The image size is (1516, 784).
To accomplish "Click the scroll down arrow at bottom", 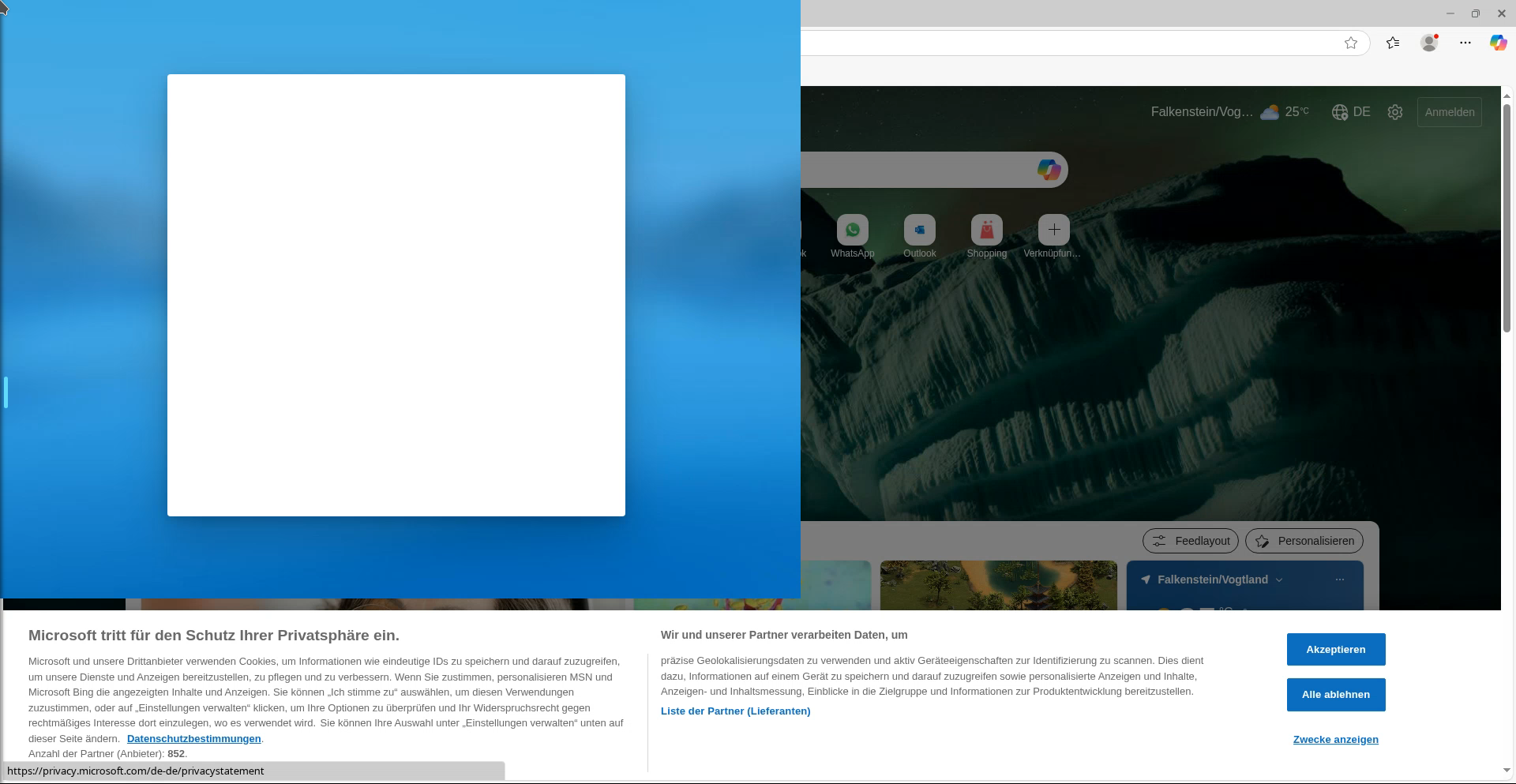I will click(1507, 771).
